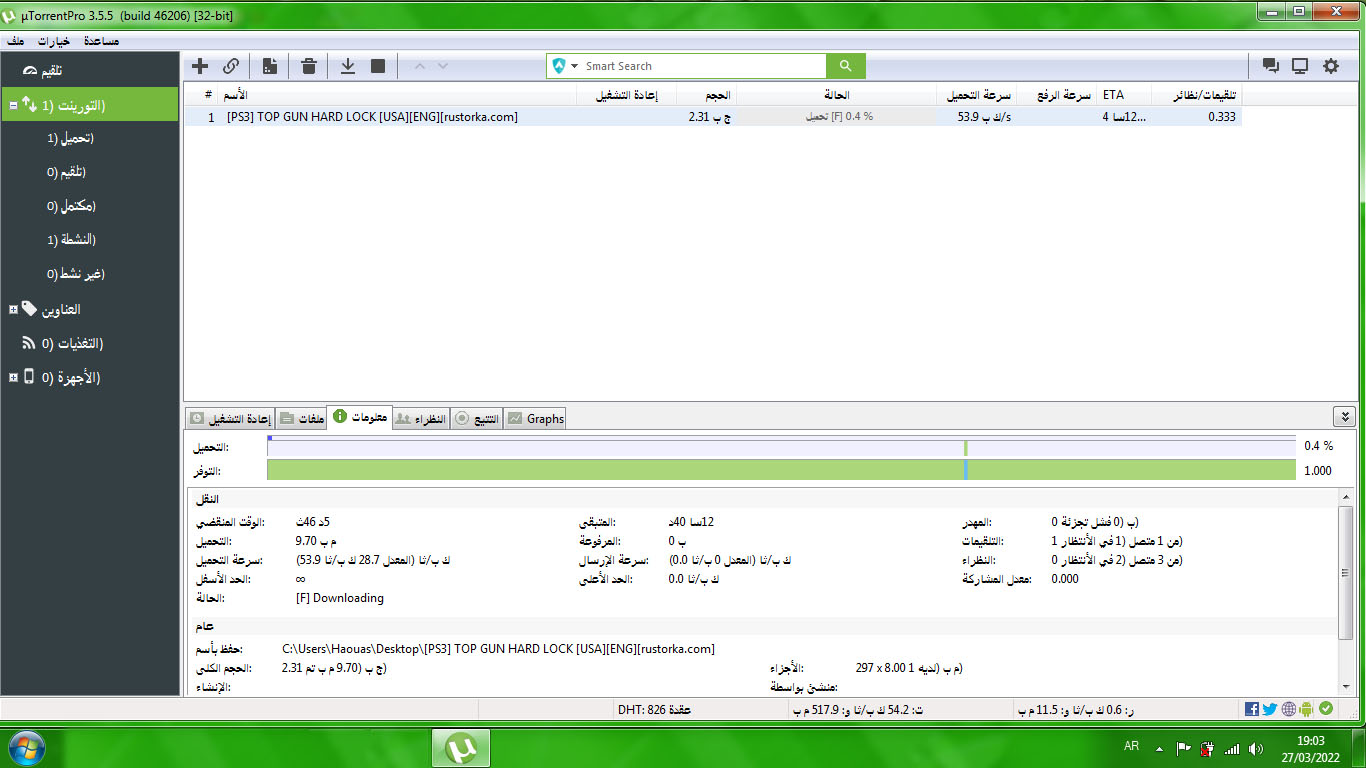Screen dimensions: 1366x768
Task: Collapse the detail pane with double-chevron button
Action: [x=1345, y=417]
